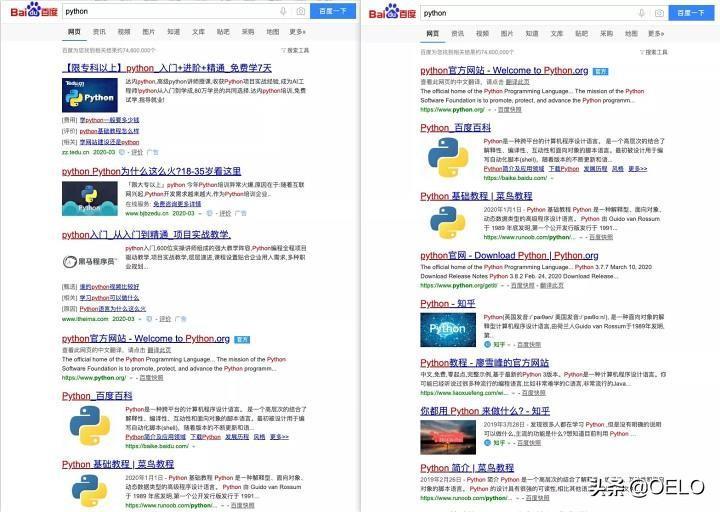This screenshot has height=512, width=720.
Task: Click the dark Python wave thumbnail in second ad
Action: [90, 198]
